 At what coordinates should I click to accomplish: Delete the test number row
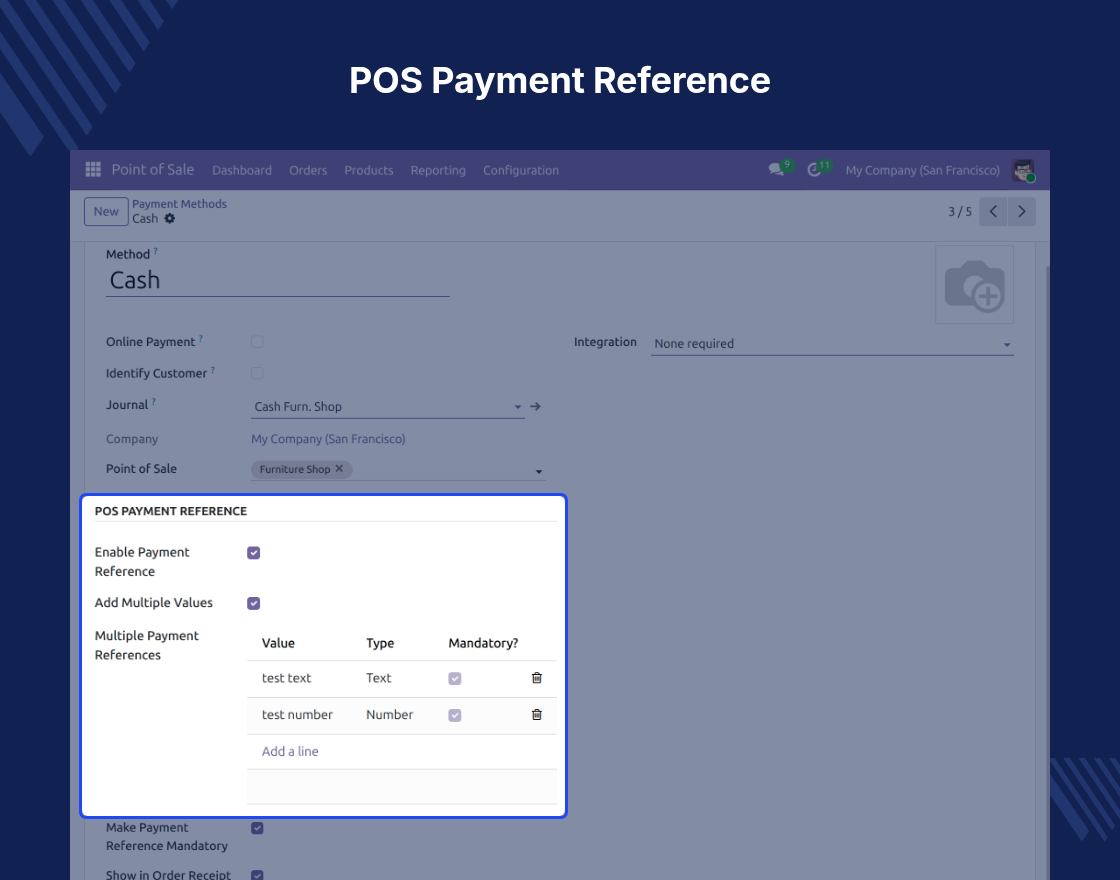tap(536, 714)
